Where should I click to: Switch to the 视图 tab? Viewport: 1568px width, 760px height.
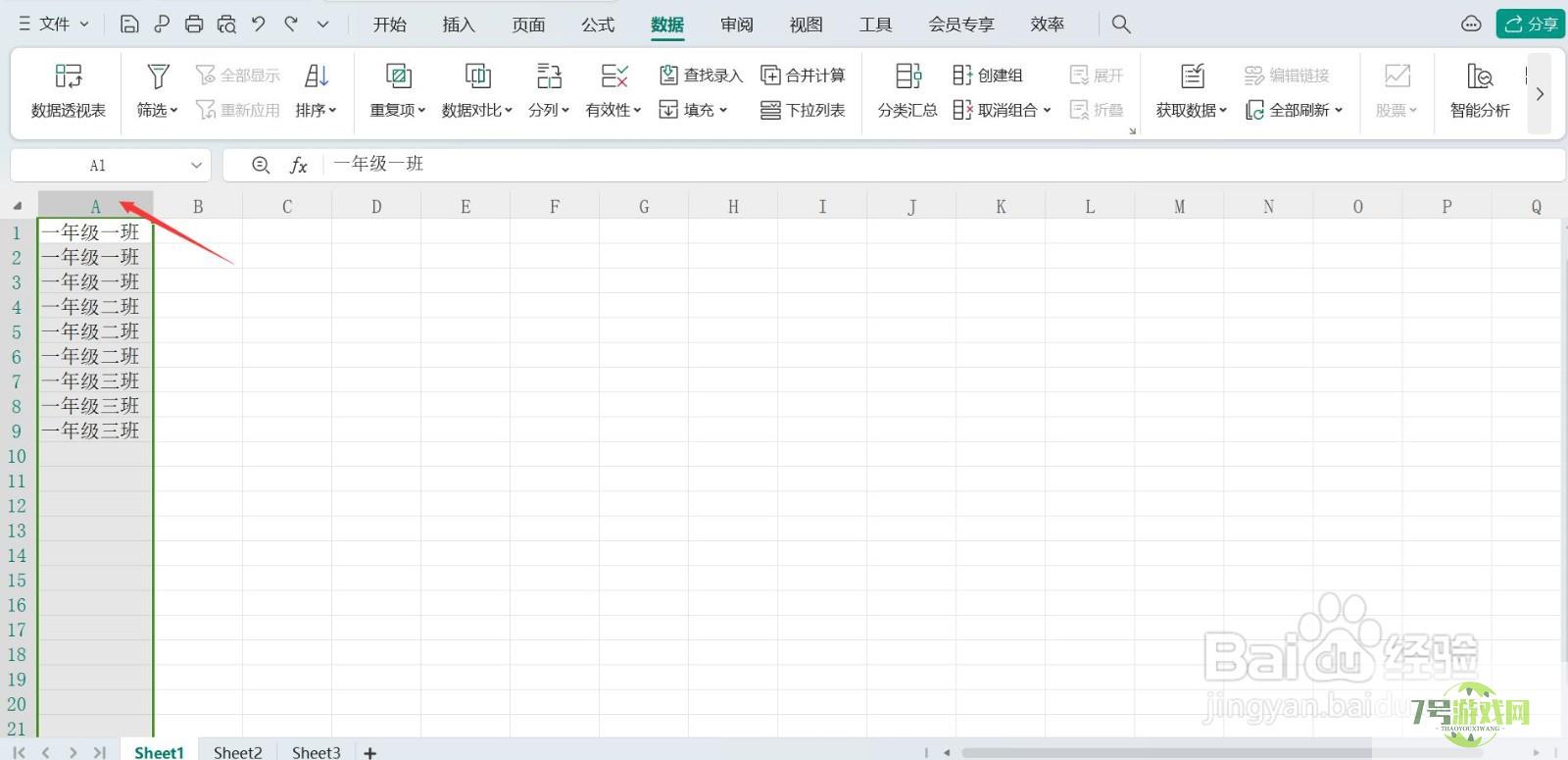pyautogui.click(x=807, y=25)
